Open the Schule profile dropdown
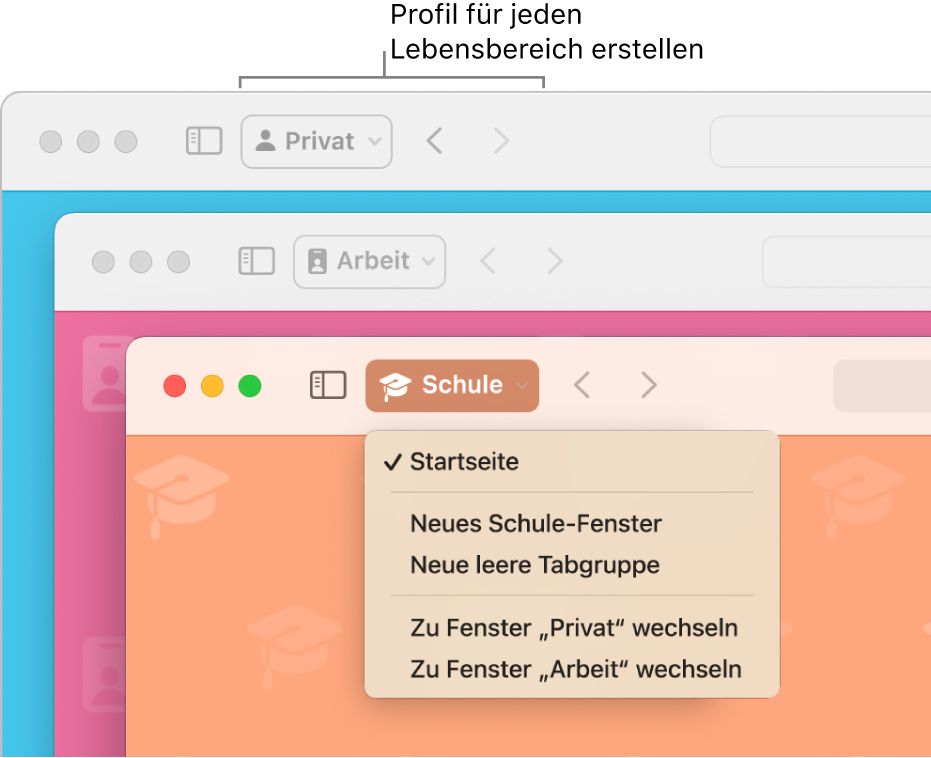931x758 pixels. point(452,385)
